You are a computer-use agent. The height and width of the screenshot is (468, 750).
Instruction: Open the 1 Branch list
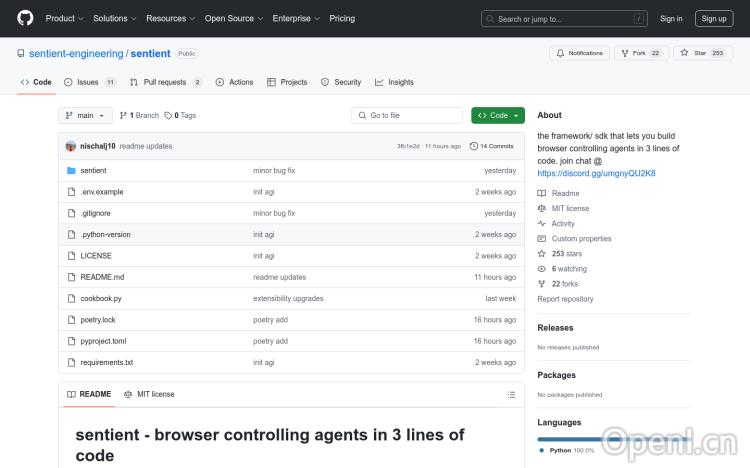pos(140,116)
